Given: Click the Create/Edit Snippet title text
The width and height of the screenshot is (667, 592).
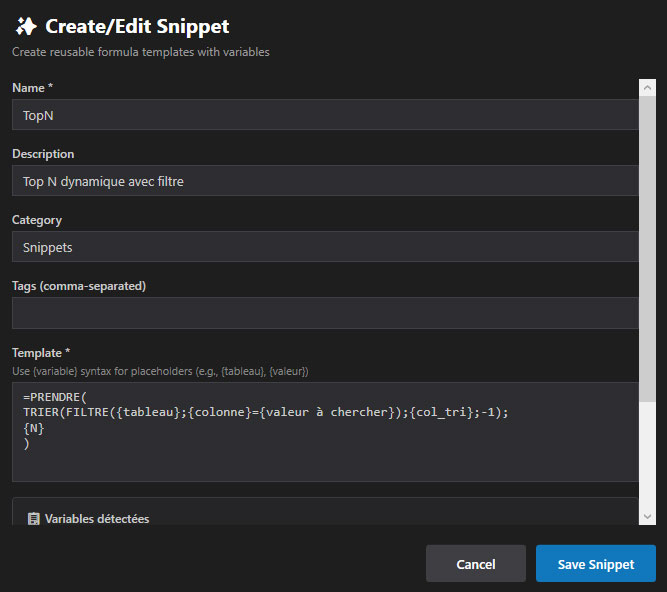Looking at the screenshot, I should pyautogui.click(x=137, y=26).
